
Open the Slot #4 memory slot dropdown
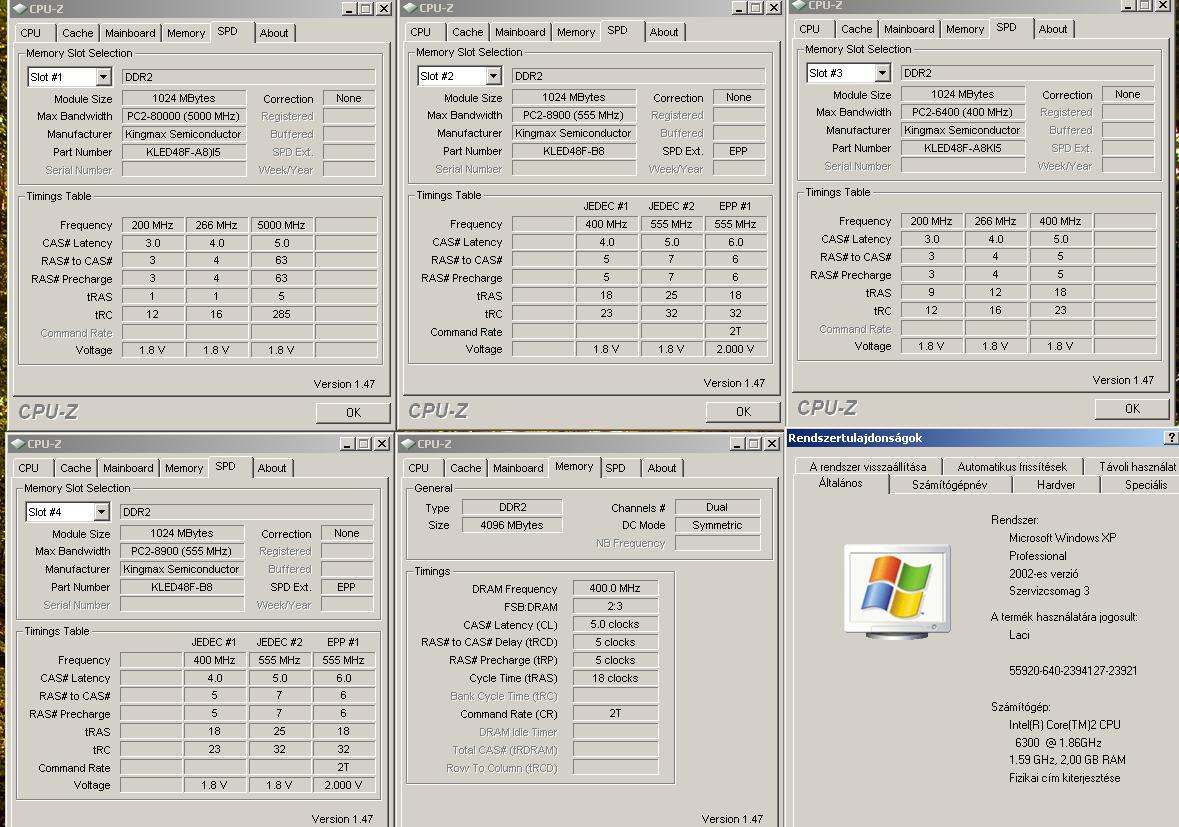coord(102,512)
